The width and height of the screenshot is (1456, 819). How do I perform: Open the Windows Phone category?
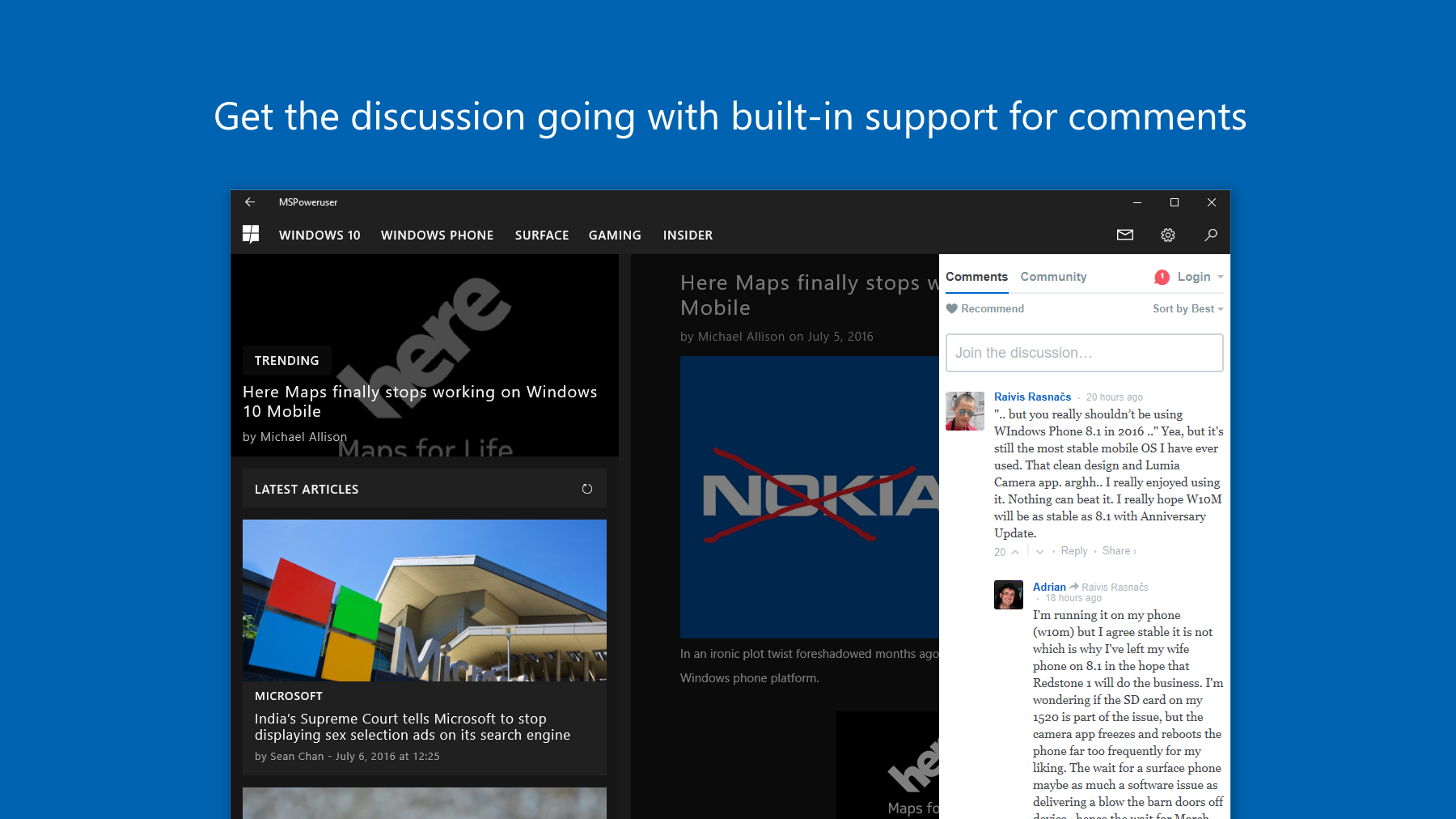pos(437,236)
